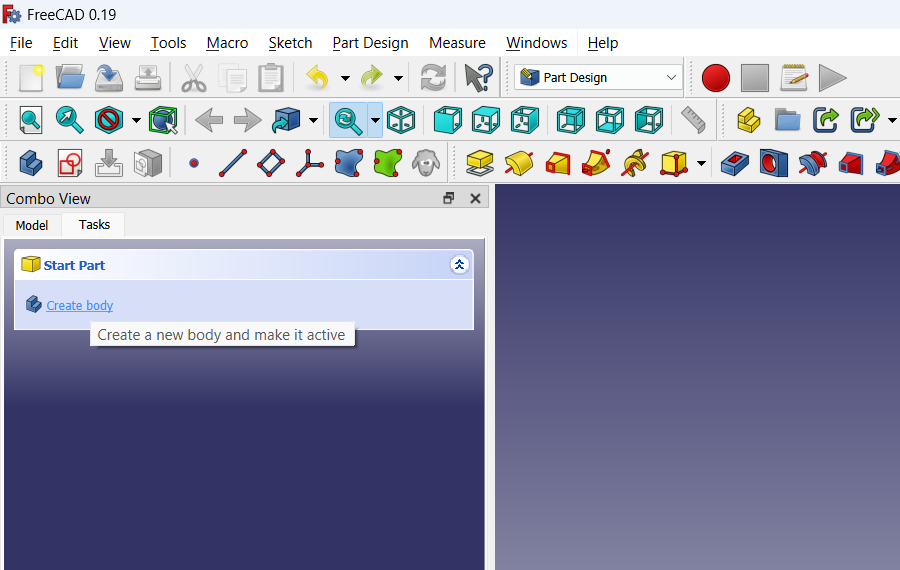This screenshot has width=900, height=570.
Task: Click the green sub-shape binder icon
Action: coord(387,164)
